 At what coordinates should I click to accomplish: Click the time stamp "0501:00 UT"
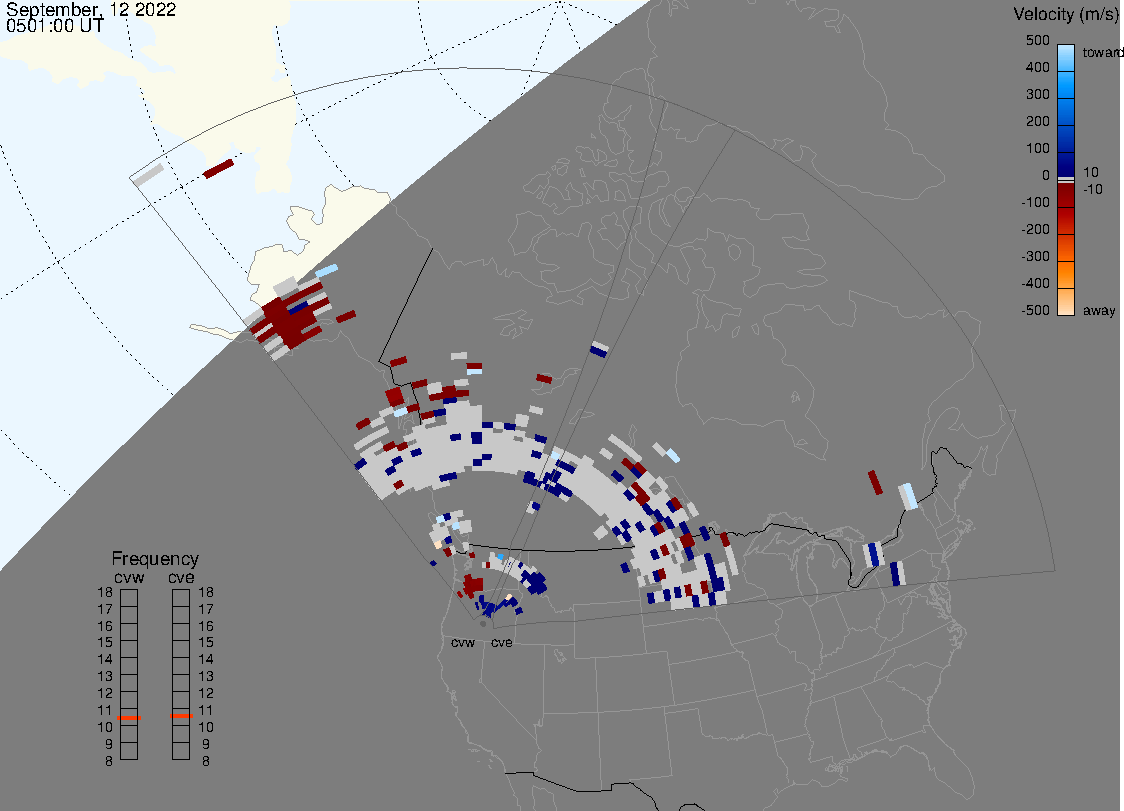click(x=54, y=25)
